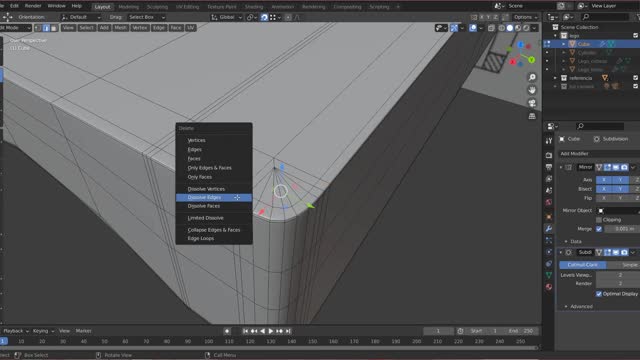Expand the Advanced subdivision section

(x=579, y=307)
